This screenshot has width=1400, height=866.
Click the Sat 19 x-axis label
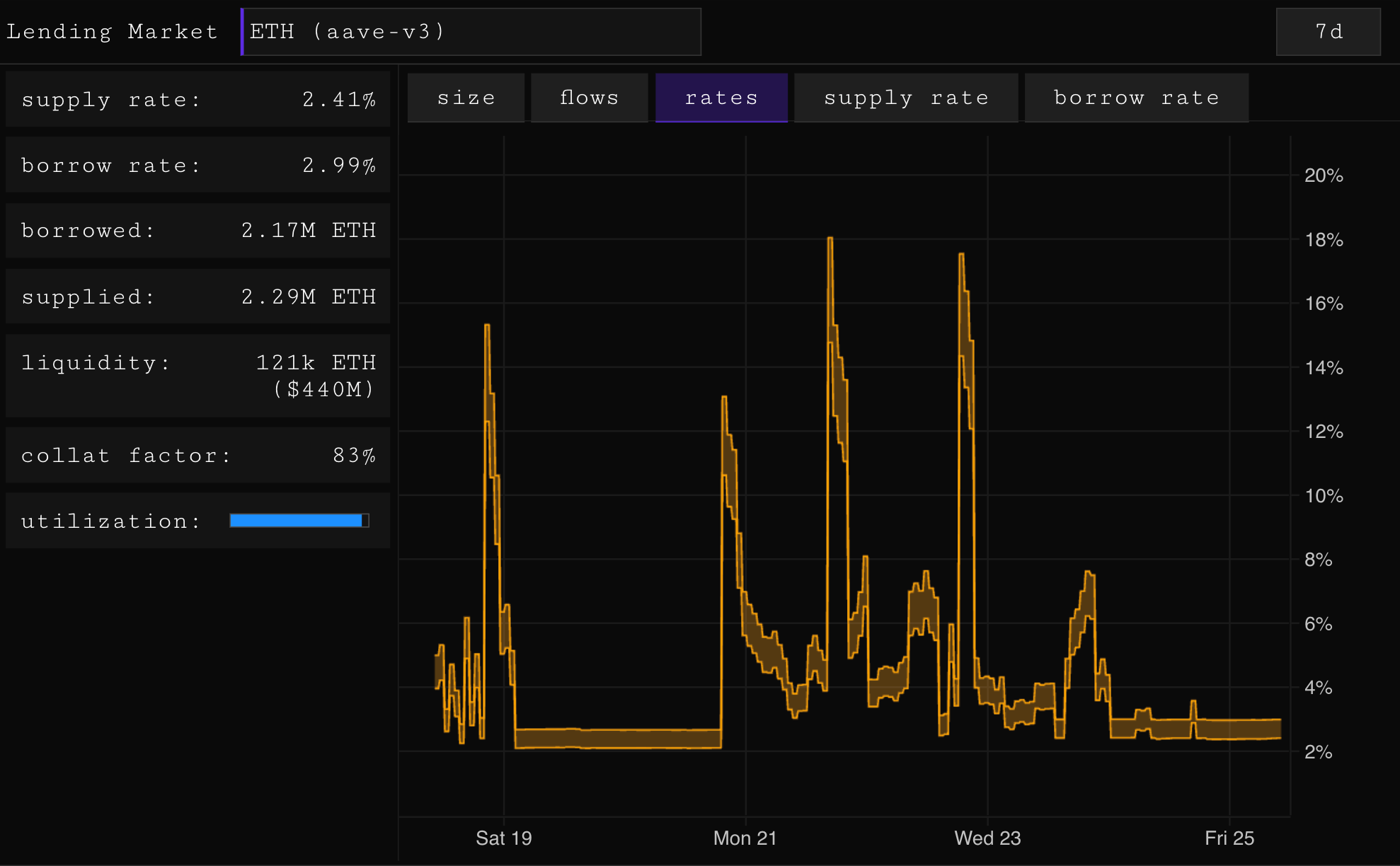click(x=503, y=838)
